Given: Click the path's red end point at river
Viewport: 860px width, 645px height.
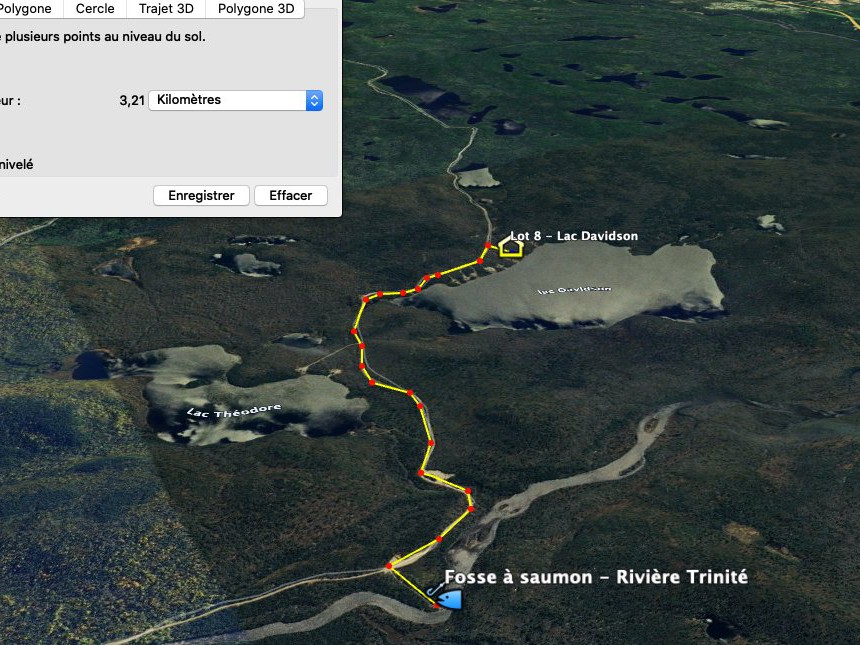Looking at the screenshot, I should pyautogui.click(x=436, y=606).
